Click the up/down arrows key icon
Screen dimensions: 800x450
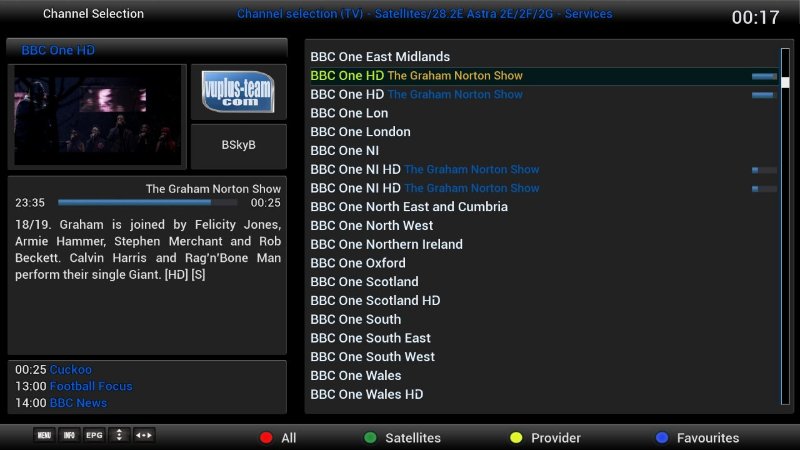[119, 436]
